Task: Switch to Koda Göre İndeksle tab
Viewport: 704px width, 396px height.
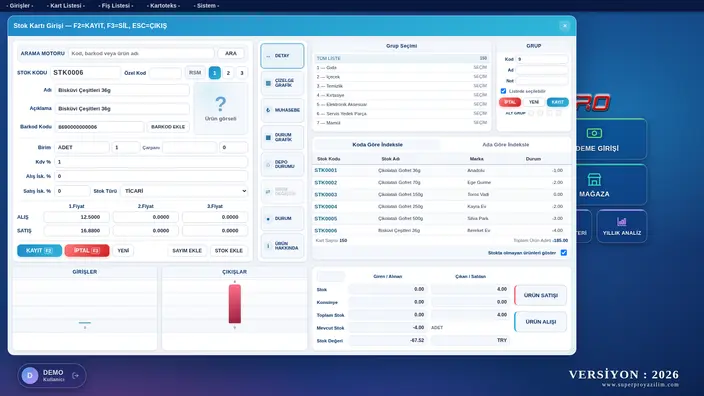Action: tap(377, 145)
